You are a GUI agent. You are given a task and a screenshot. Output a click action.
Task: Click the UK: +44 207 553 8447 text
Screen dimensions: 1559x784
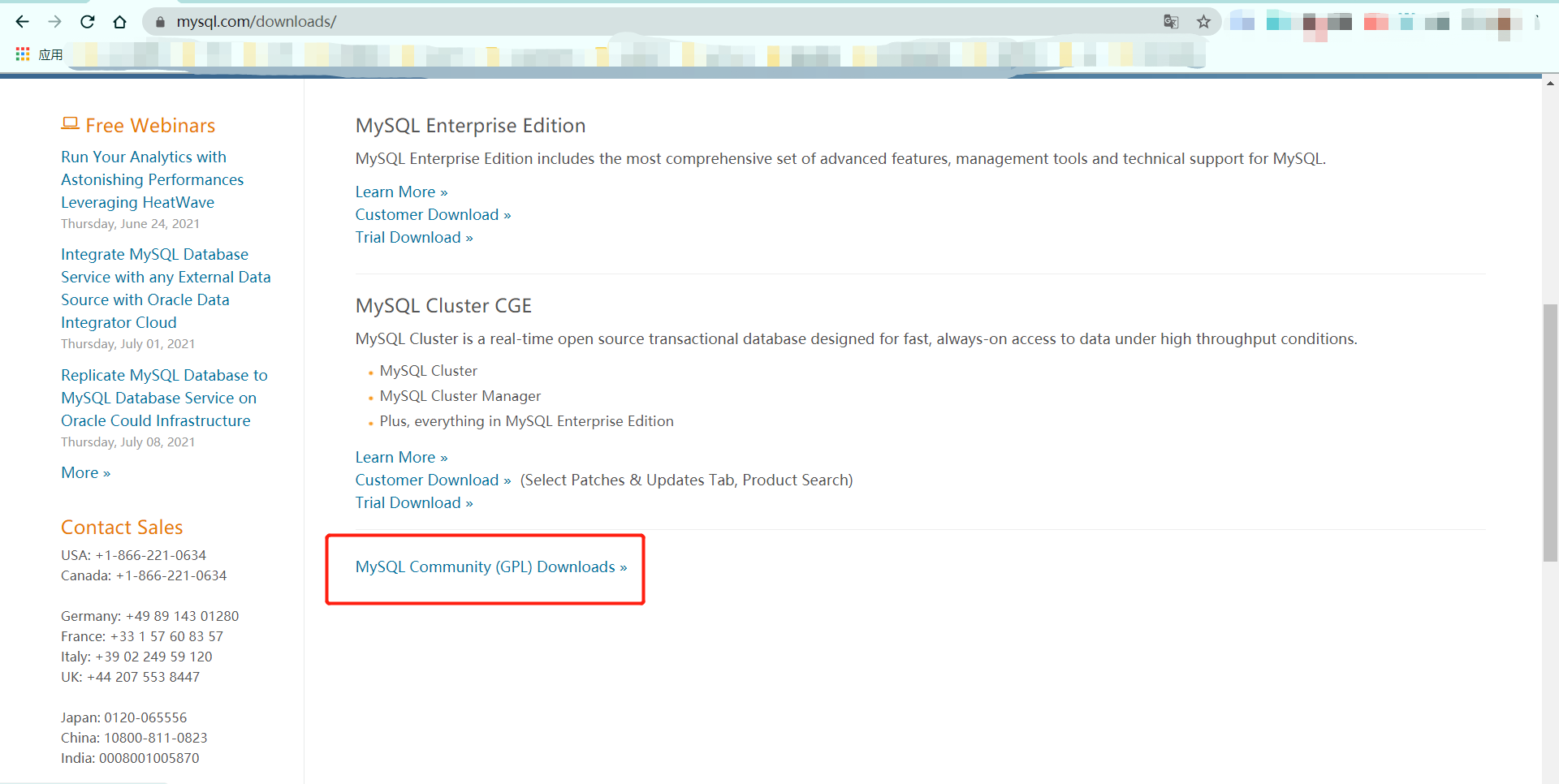point(130,677)
